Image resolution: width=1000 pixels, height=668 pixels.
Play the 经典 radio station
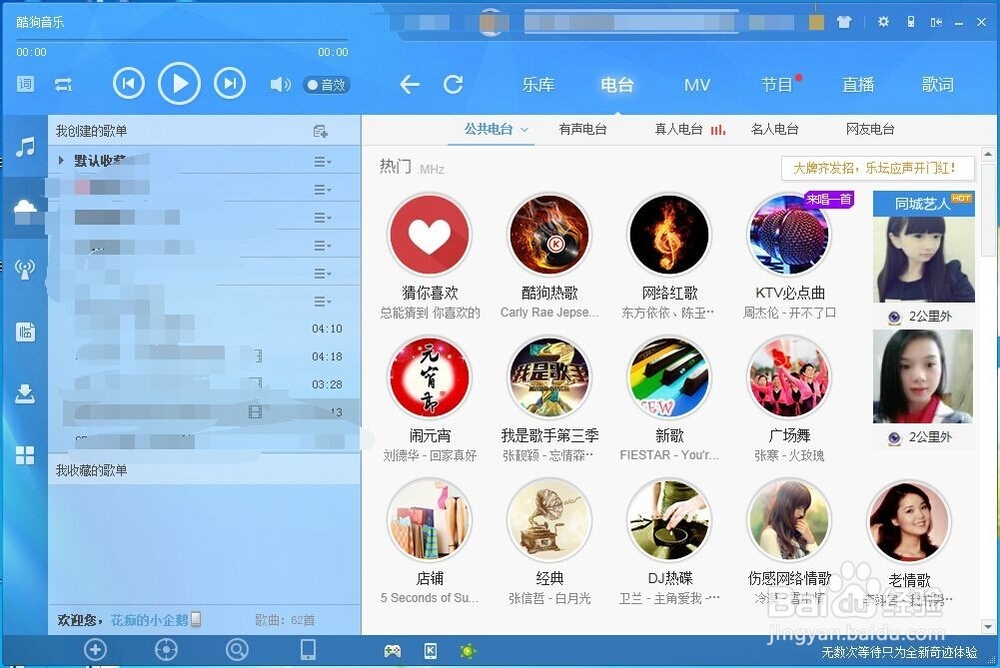coord(549,521)
